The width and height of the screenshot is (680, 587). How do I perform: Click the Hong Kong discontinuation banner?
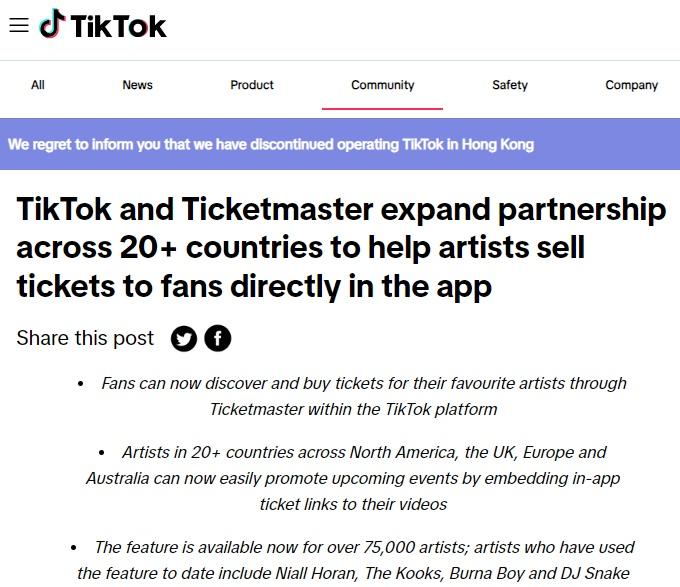pyautogui.click(x=340, y=144)
